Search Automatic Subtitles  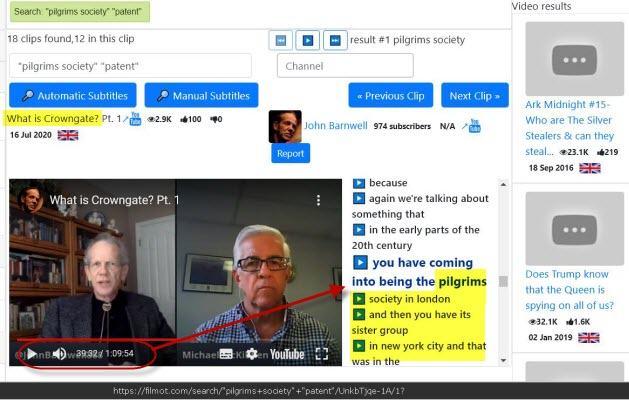(73, 95)
